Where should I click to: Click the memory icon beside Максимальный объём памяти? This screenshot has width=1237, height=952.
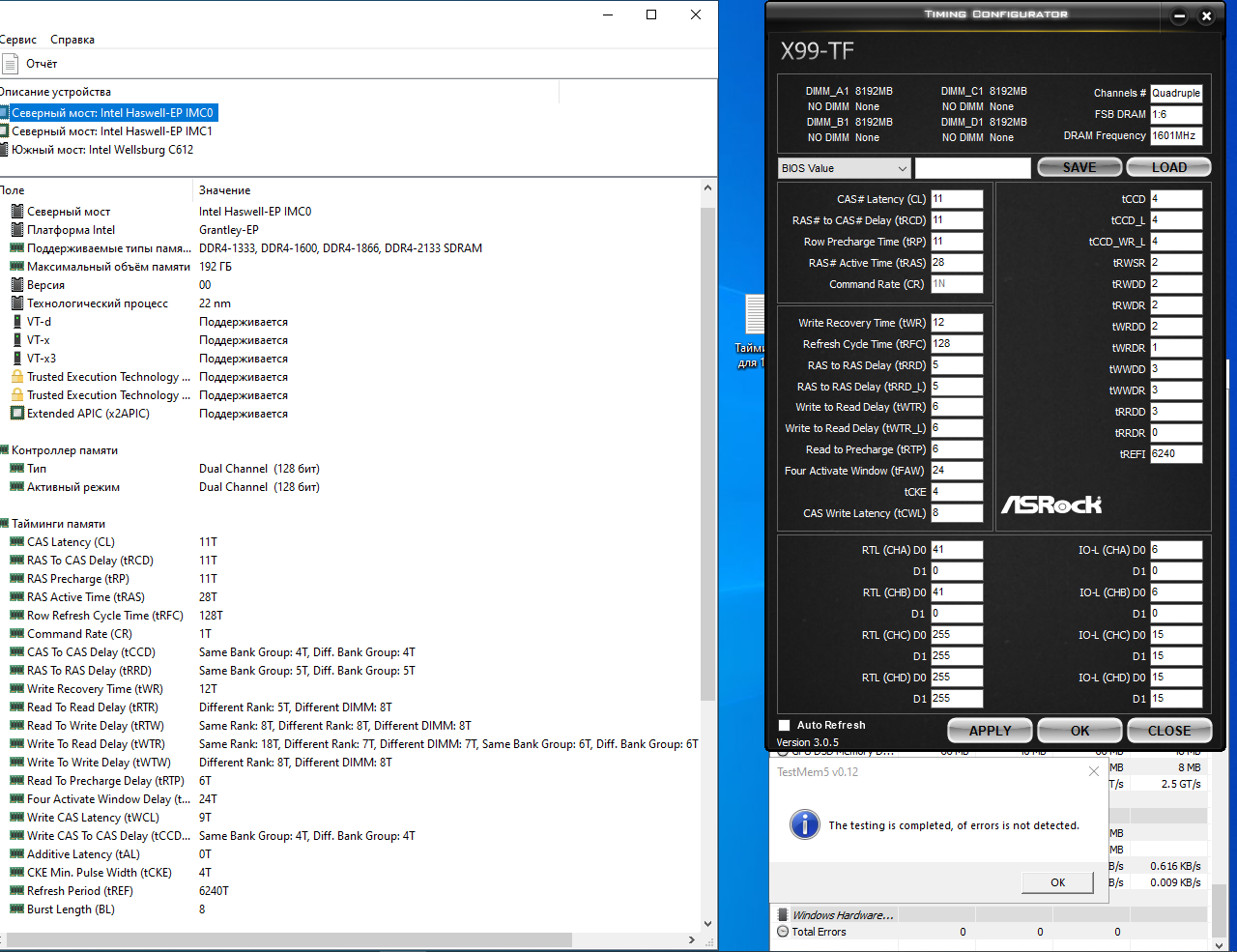point(17,267)
